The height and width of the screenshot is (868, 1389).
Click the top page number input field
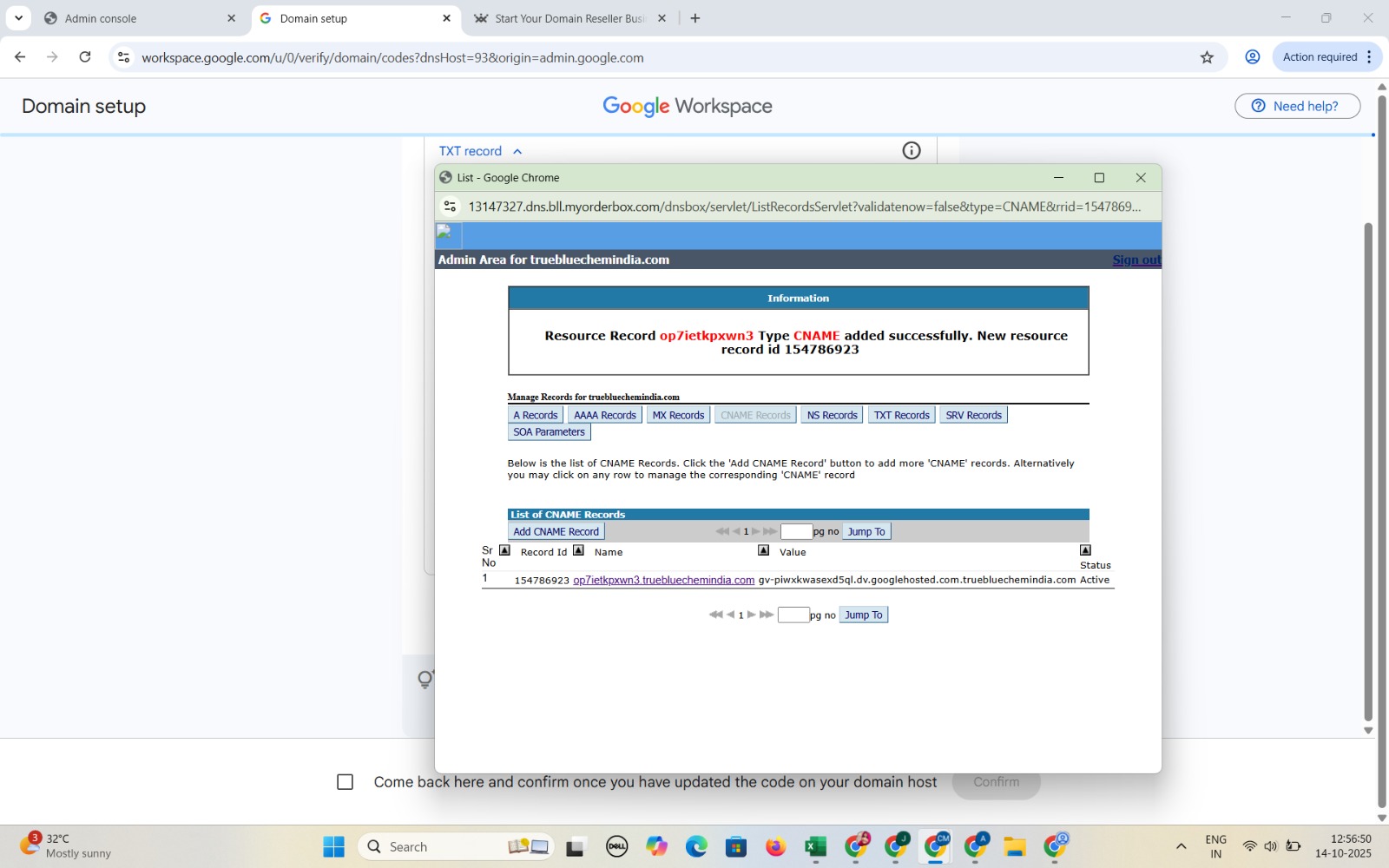point(796,531)
